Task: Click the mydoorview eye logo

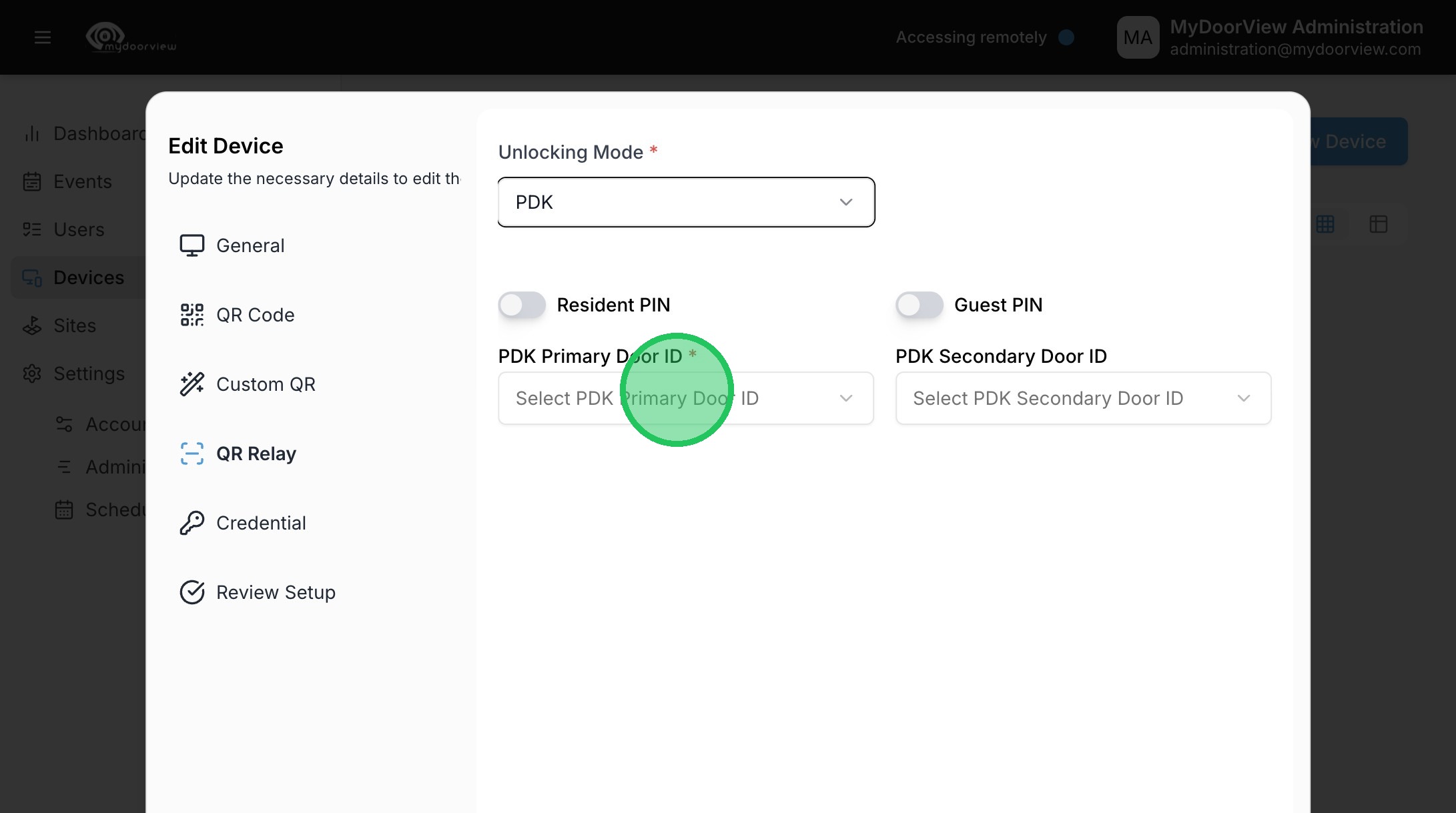Action: coord(105,36)
